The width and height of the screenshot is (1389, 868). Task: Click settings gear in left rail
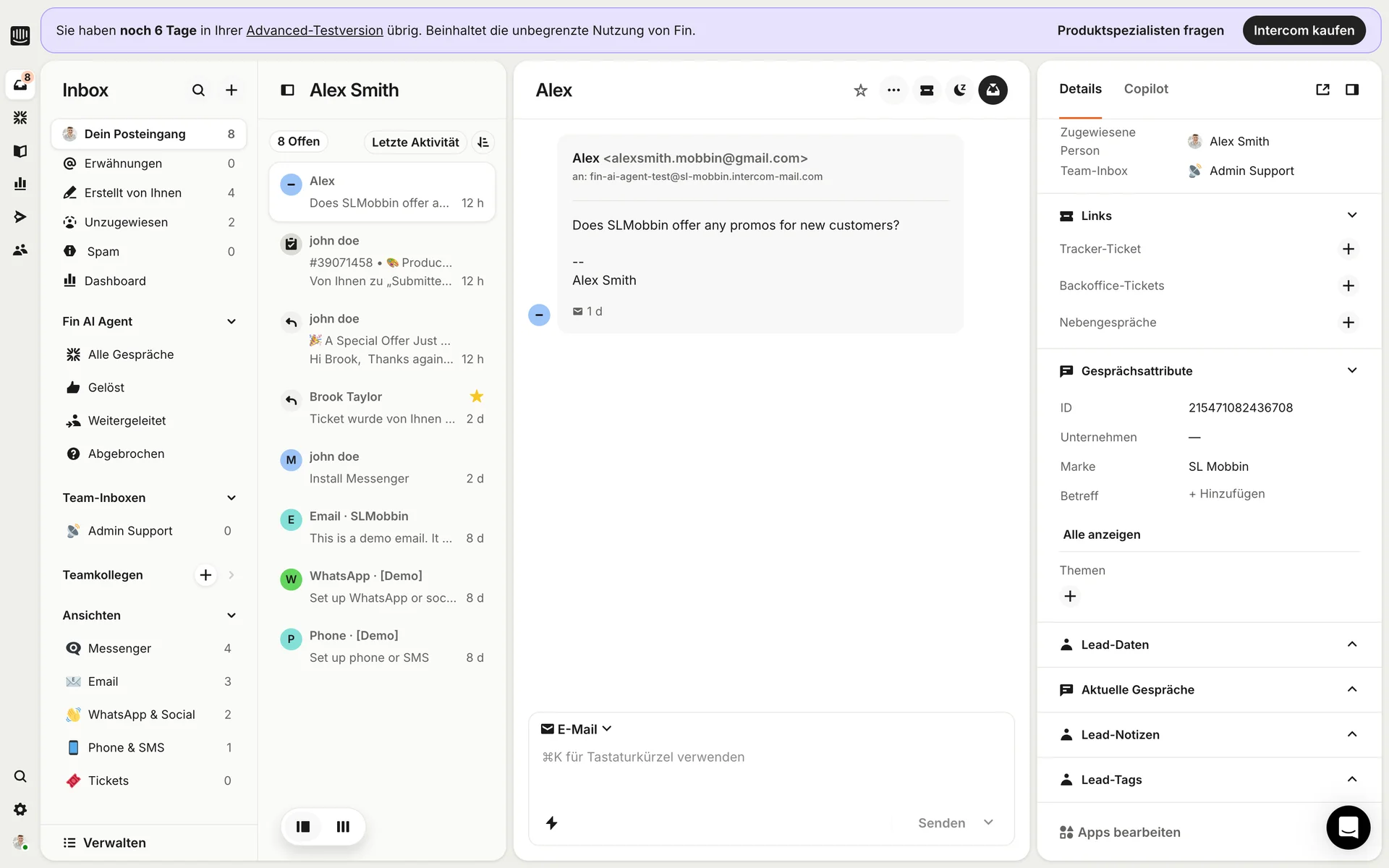tap(20, 809)
